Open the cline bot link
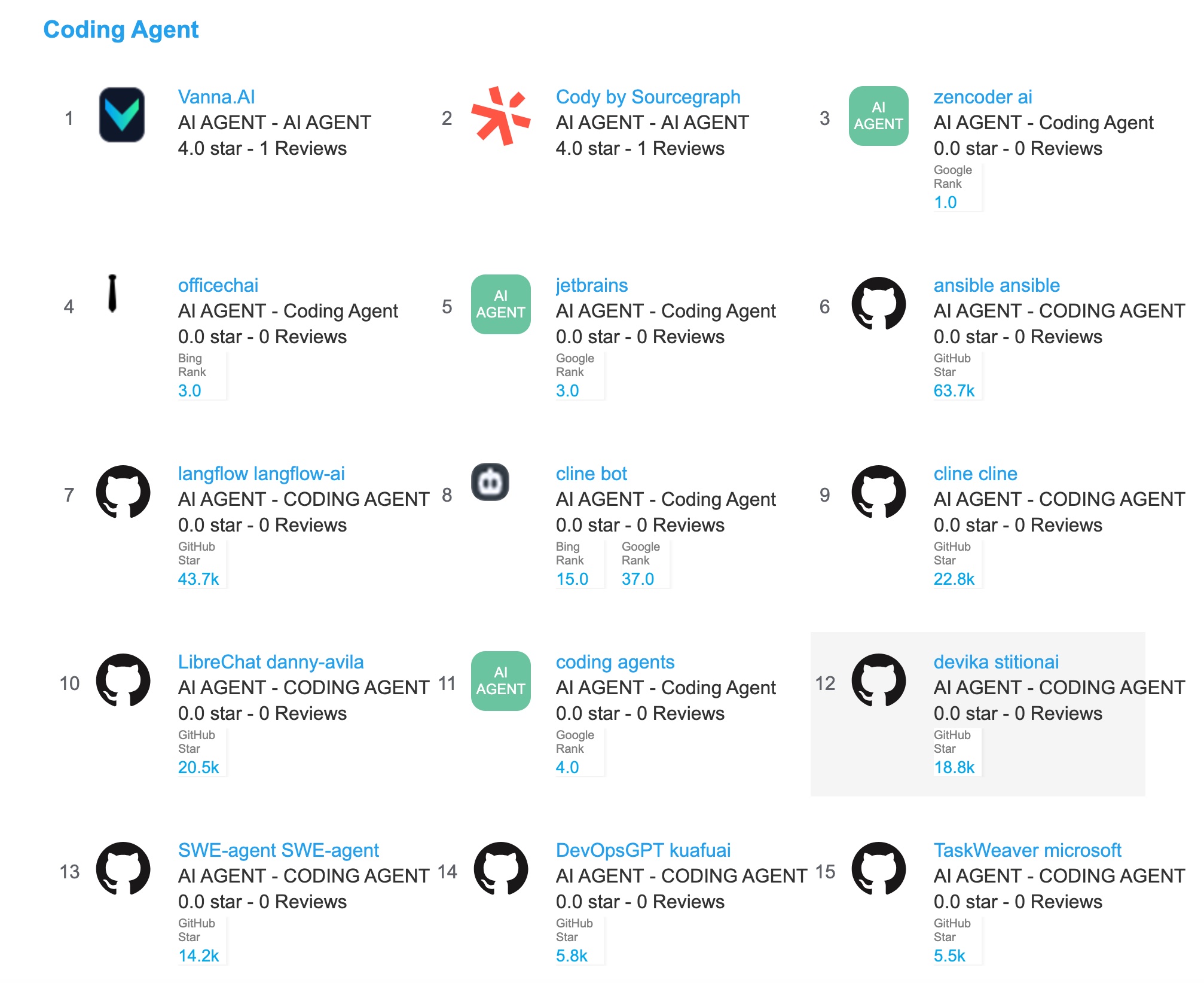Viewport: 1204px width, 983px height. click(591, 474)
